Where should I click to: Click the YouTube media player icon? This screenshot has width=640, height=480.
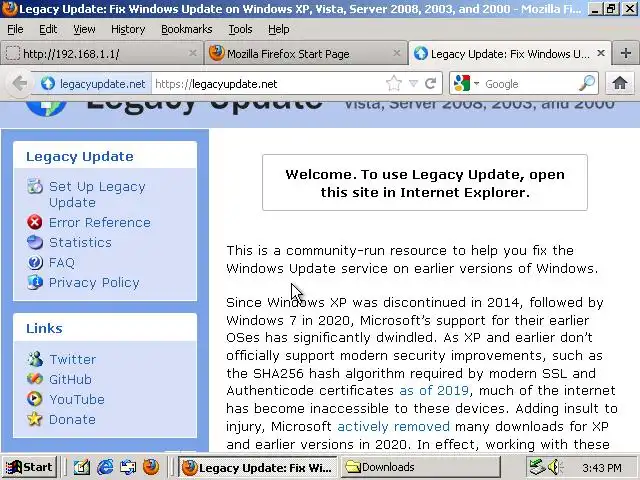point(35,399)
